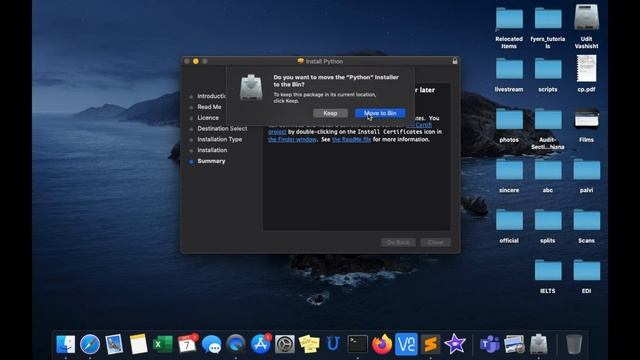The height and width of the screenshot is (360, 640).
Task: Launch Safari from the Dock
Action: pyautogui.click(x=90, y=344)
